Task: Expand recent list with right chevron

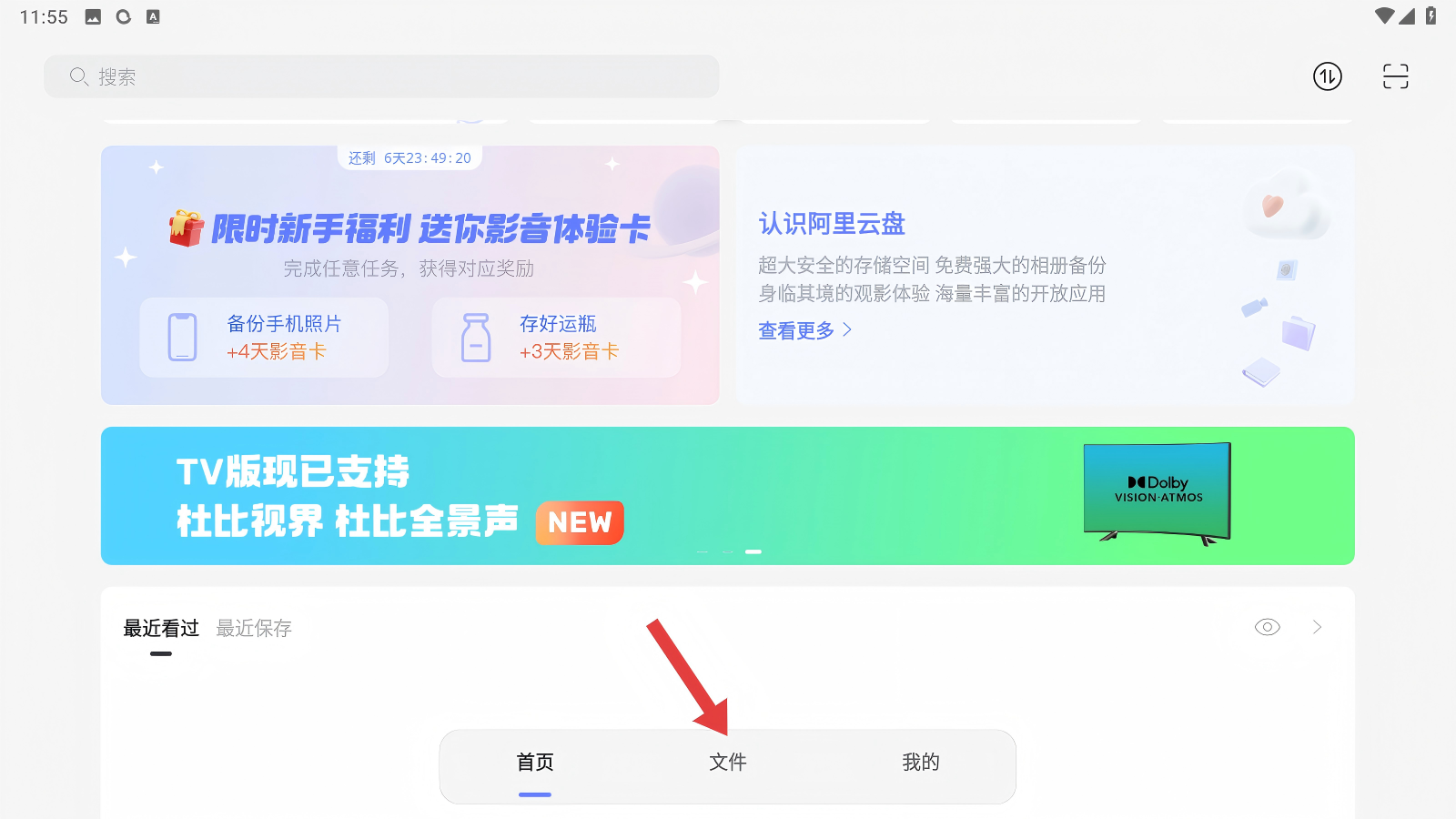Action: click(1317, 627)
